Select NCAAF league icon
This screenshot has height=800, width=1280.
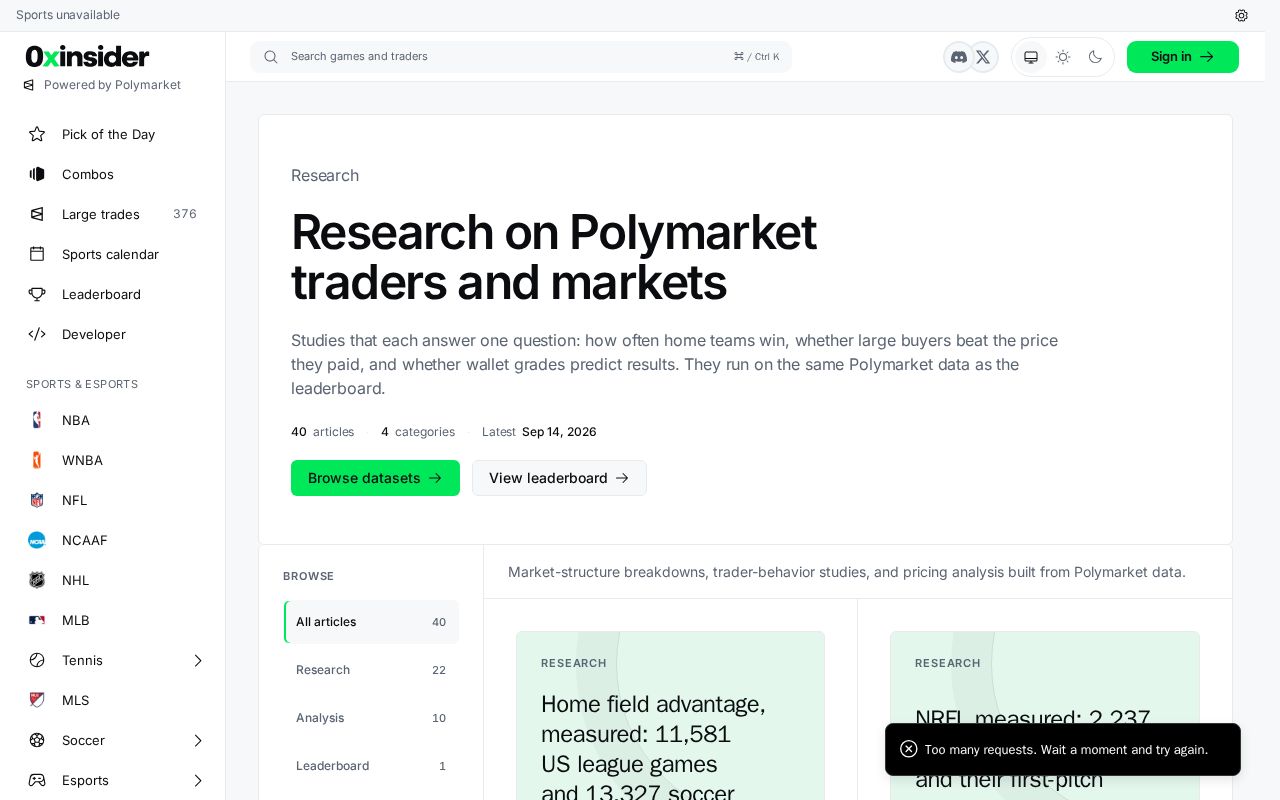(x=37, y=540)
